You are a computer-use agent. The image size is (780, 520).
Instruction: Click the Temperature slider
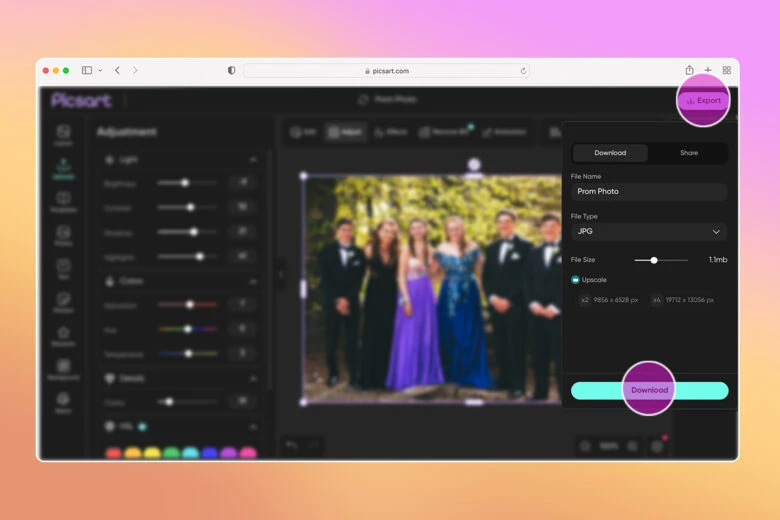(x=187, y=353)
